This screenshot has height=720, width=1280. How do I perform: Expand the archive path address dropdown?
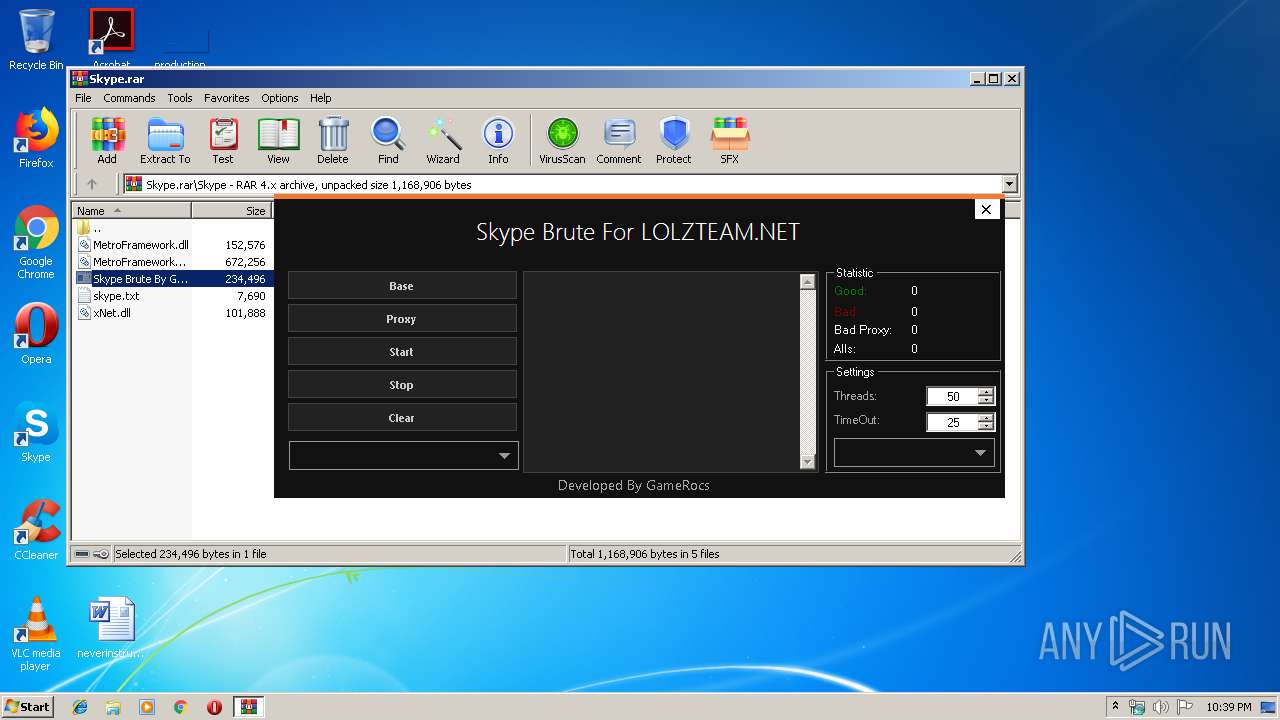pos(1009,184)
